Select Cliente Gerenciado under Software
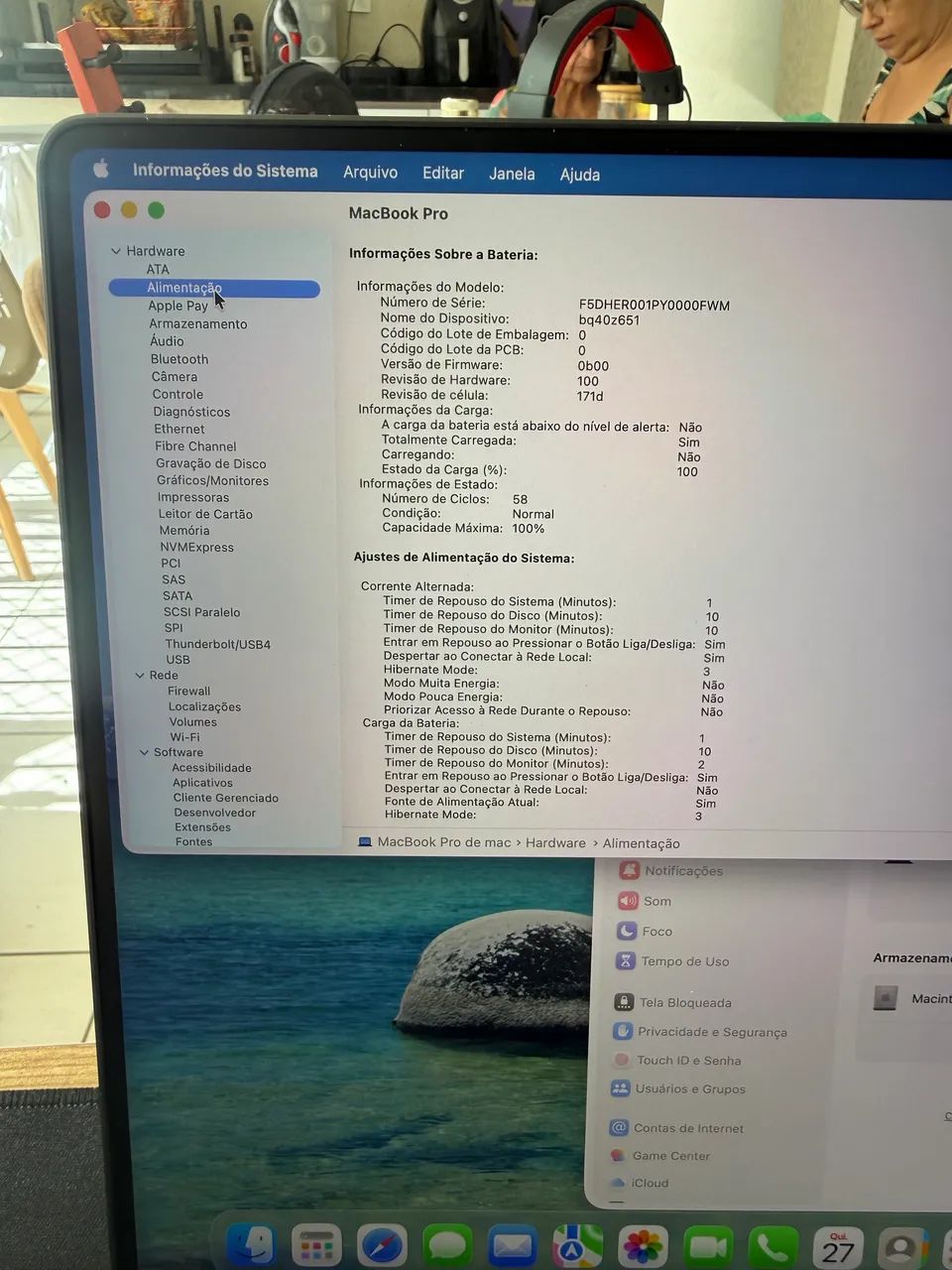Screen dimensions: 952x1270 [x=226, y=798]
